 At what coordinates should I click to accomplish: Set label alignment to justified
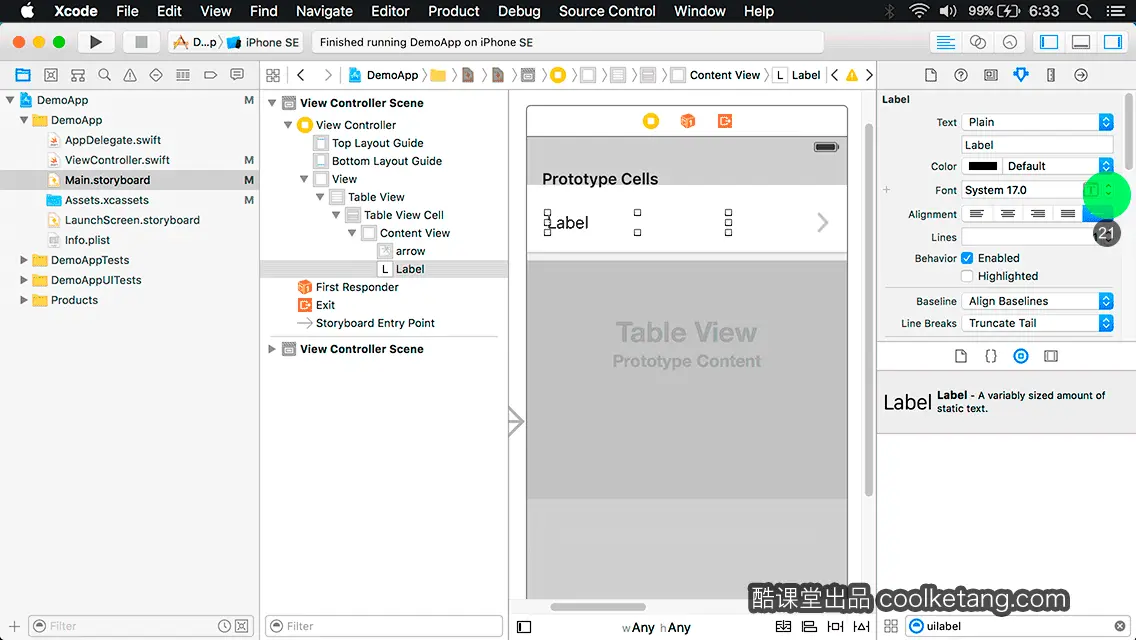point(1068,214)
